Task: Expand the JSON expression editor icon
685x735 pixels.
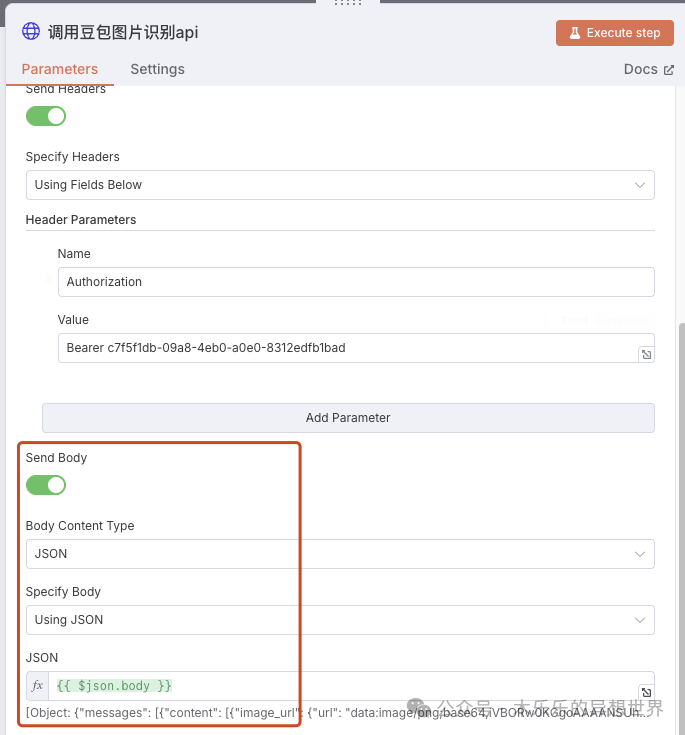Action: 646,692
